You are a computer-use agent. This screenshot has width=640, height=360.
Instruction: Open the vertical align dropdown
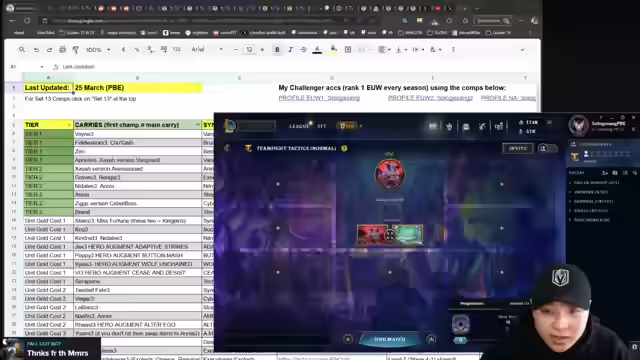[x=401, y=49]
